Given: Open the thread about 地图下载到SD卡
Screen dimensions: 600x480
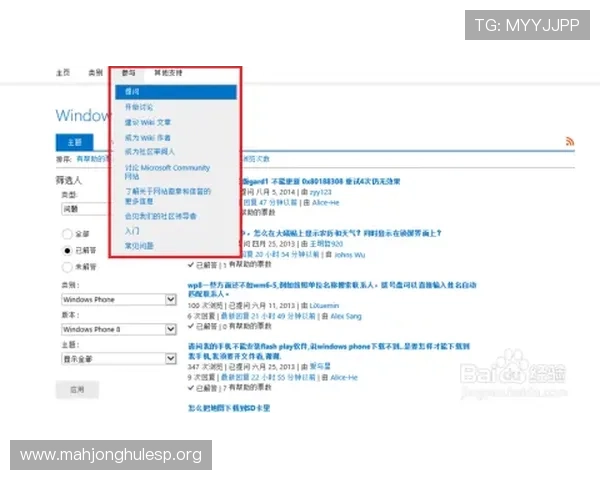Looking at the screenshot, I should 229,408.
